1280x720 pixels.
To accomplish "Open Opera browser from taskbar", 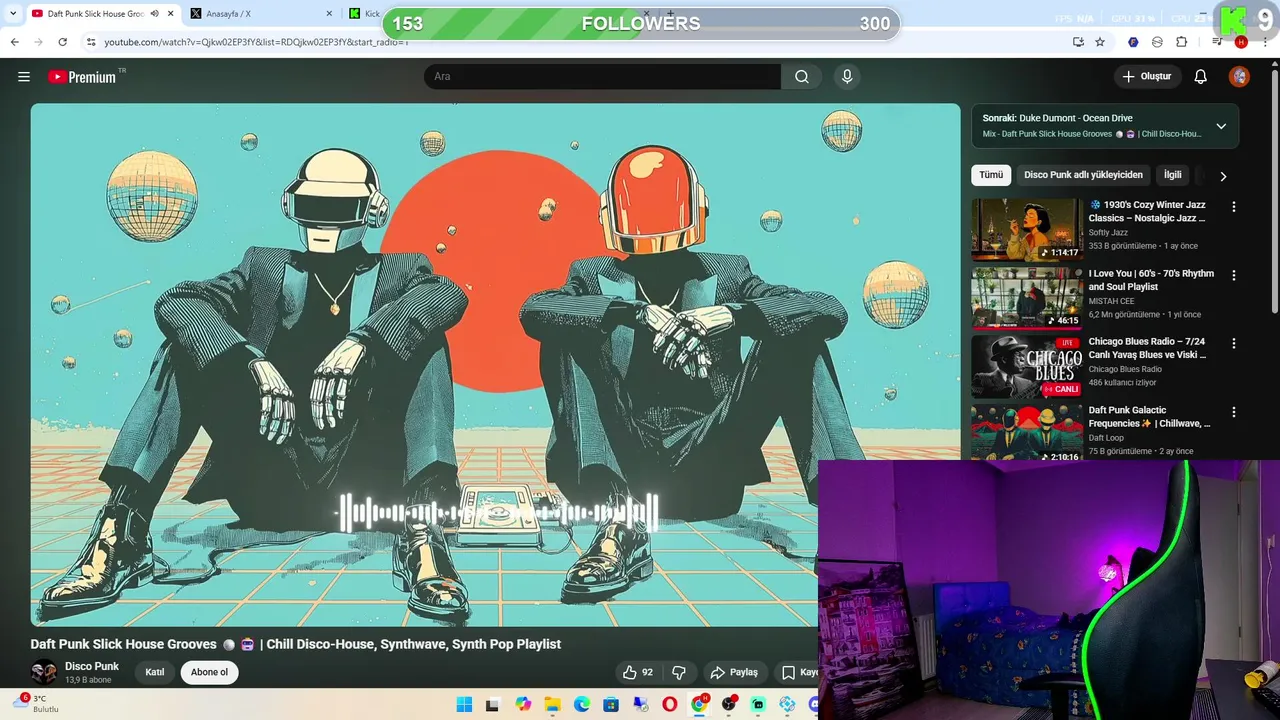I will coord(670,705).
